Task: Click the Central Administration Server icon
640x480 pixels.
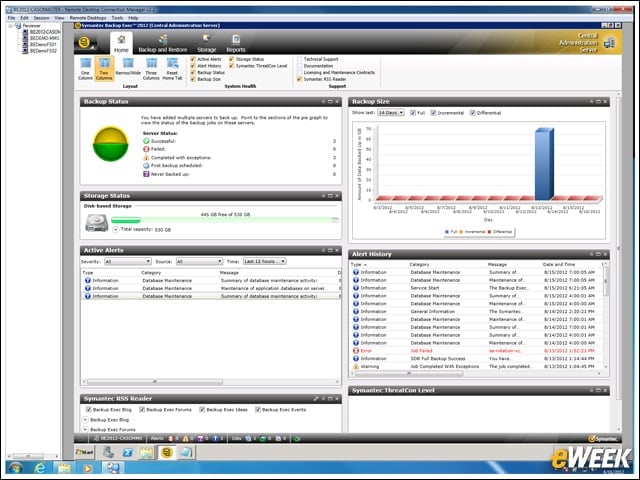Action: click(x=609, y=42)
